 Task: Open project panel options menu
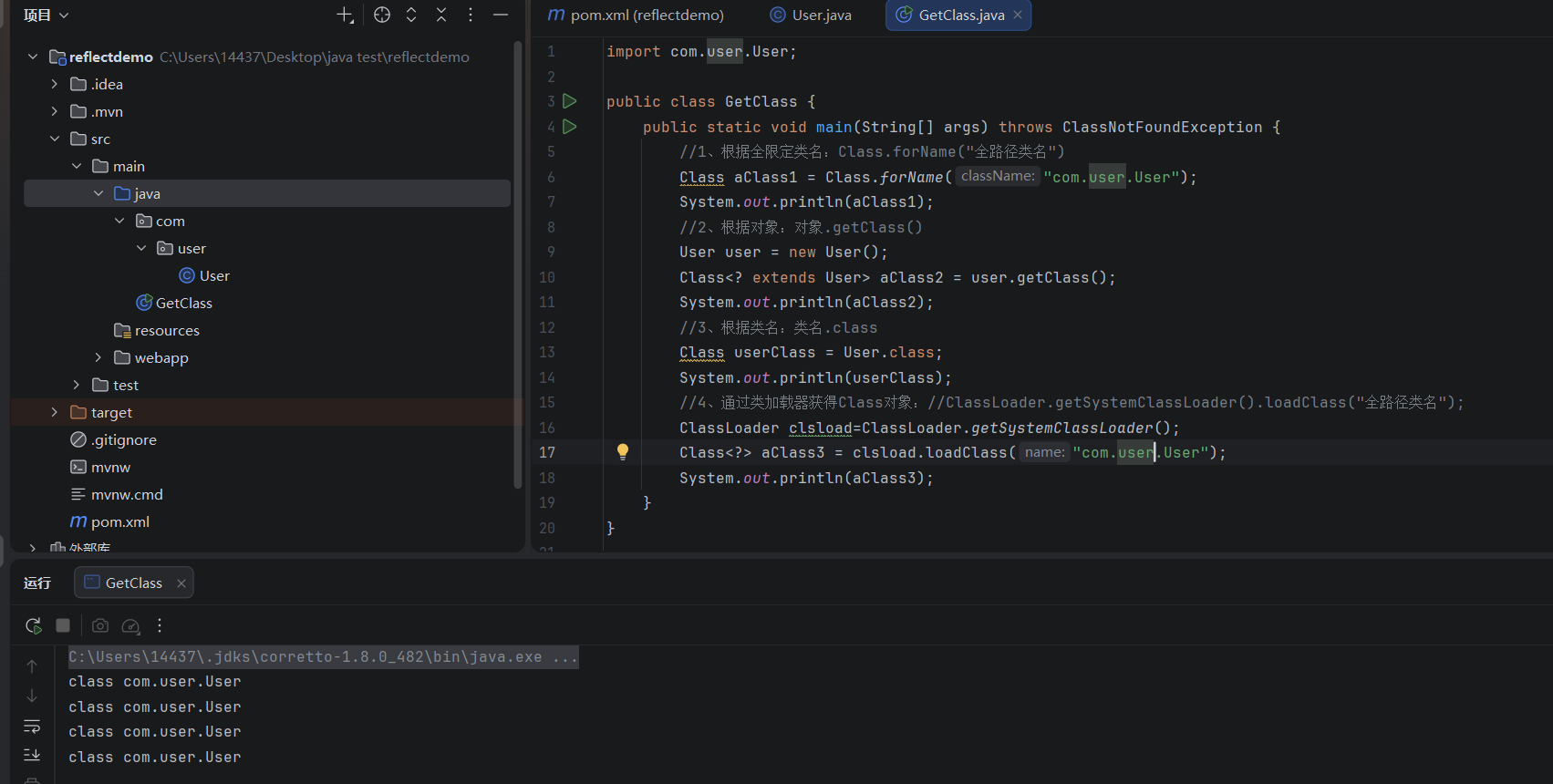[471, 15]
